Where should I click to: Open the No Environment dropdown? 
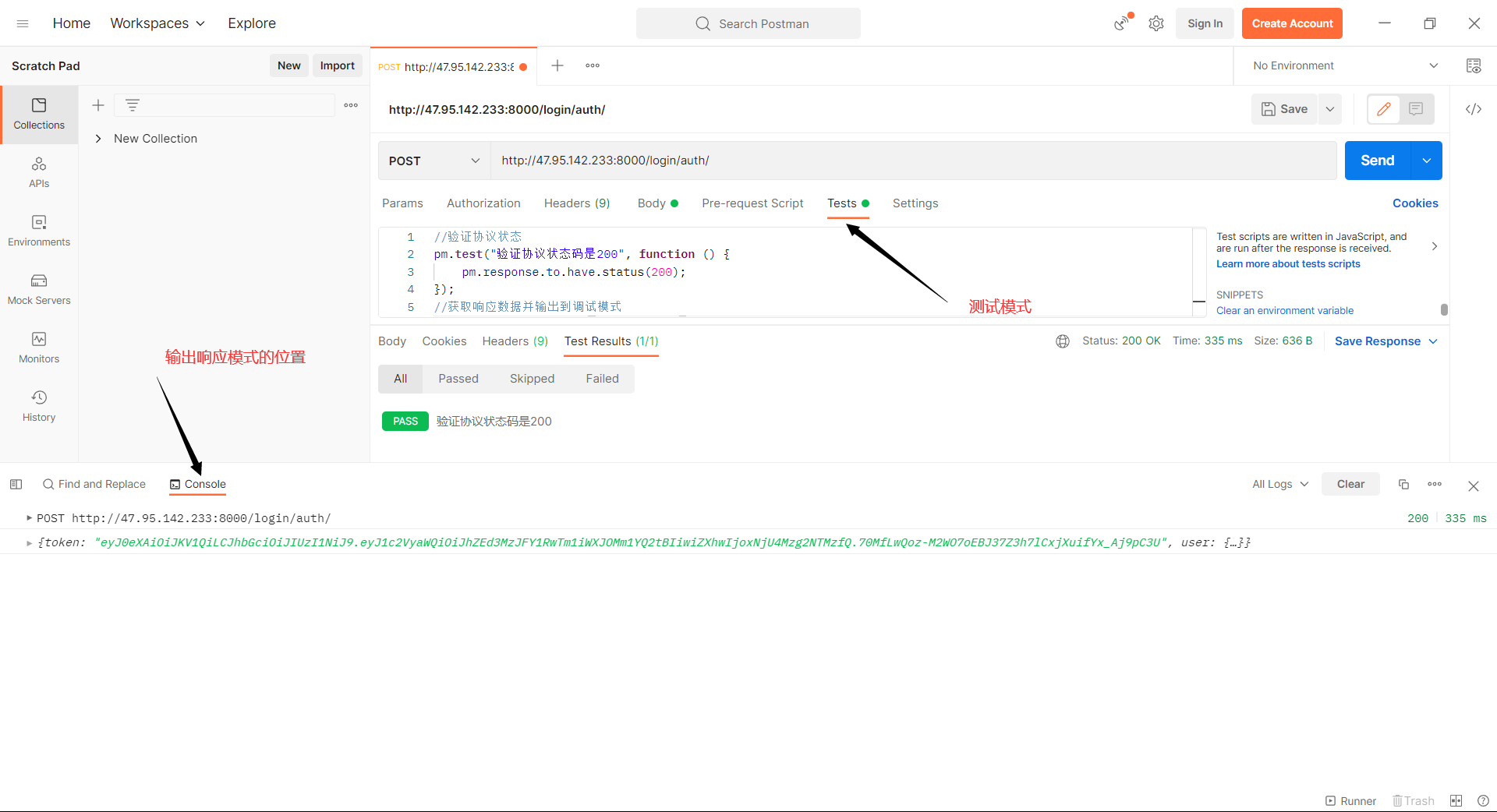coord(1344,65)
